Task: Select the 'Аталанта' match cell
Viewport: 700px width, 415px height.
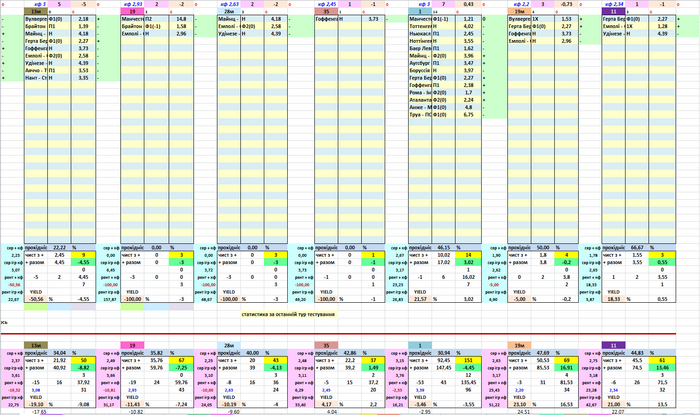Action: (421, 100)
